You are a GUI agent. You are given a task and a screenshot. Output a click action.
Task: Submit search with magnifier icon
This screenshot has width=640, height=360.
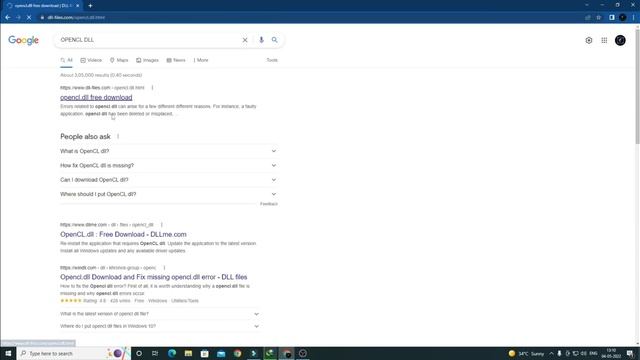tap(275, 40)
